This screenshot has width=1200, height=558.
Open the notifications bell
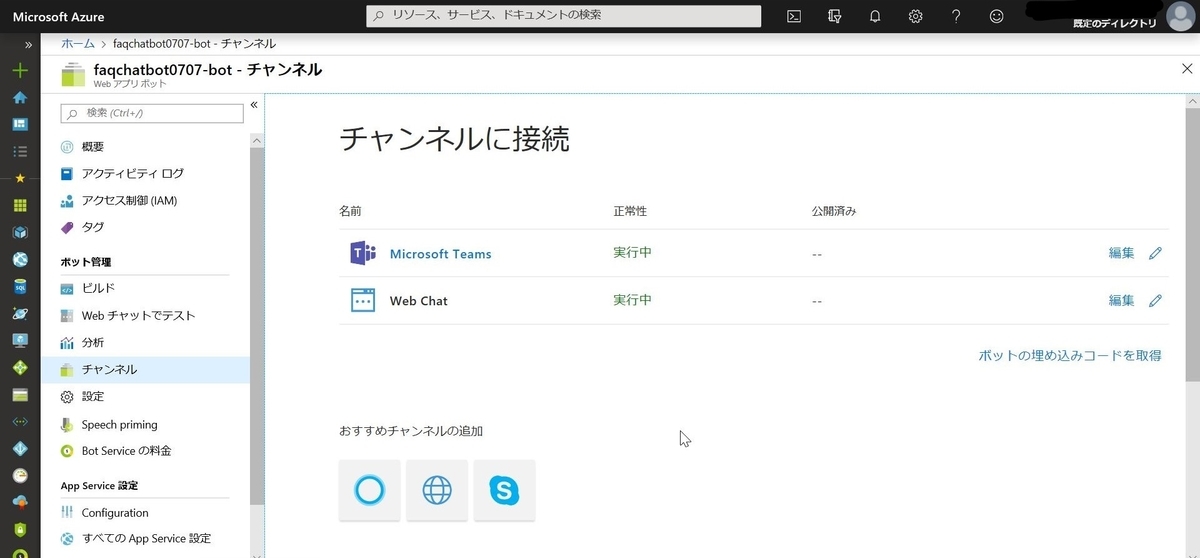click(875, 16)
